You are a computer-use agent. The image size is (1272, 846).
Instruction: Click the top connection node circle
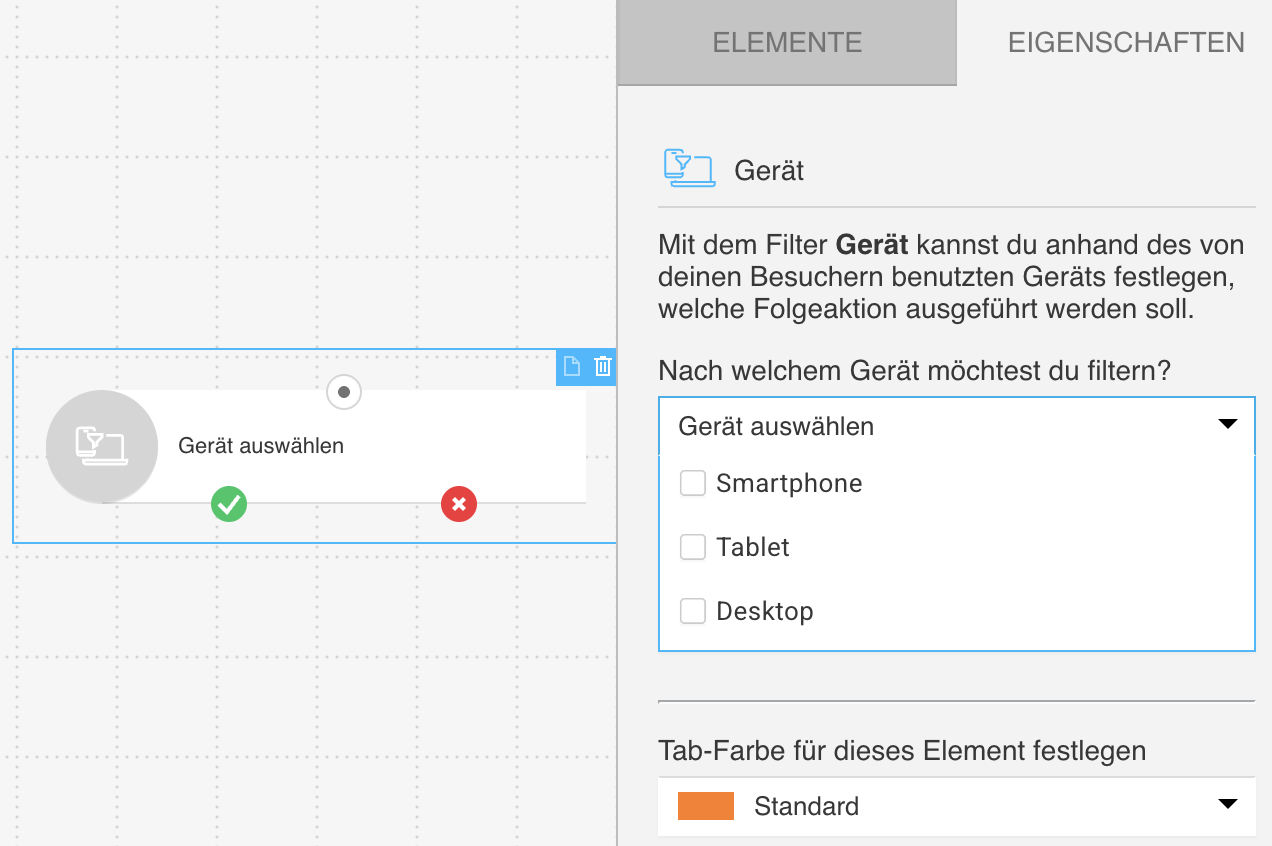tap(343, 392)
